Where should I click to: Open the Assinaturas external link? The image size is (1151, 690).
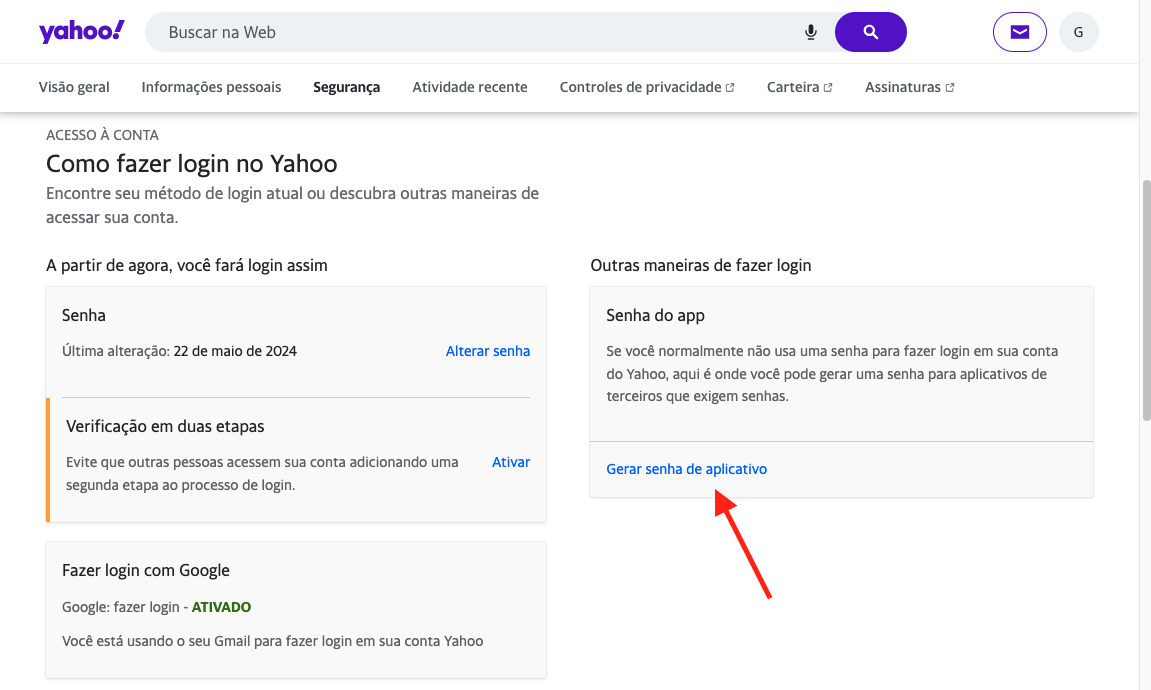909,87
